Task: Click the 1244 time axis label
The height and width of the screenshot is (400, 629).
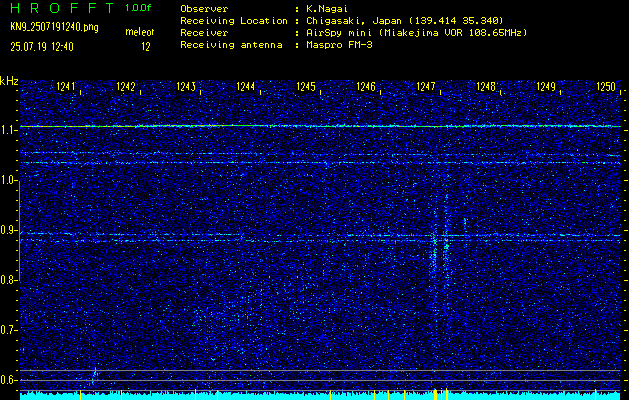Action: [246, 86]
